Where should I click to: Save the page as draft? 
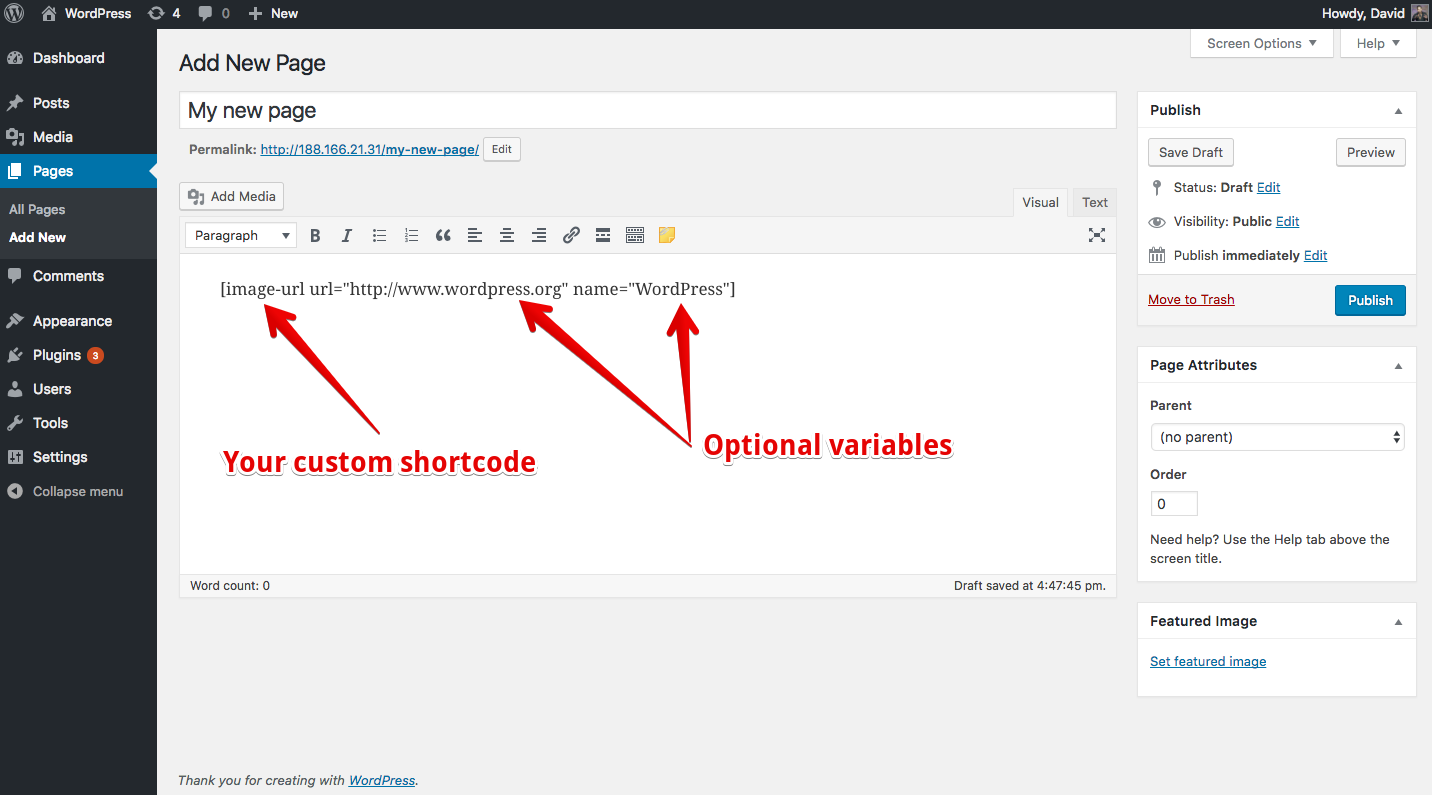pos(1191,152)
